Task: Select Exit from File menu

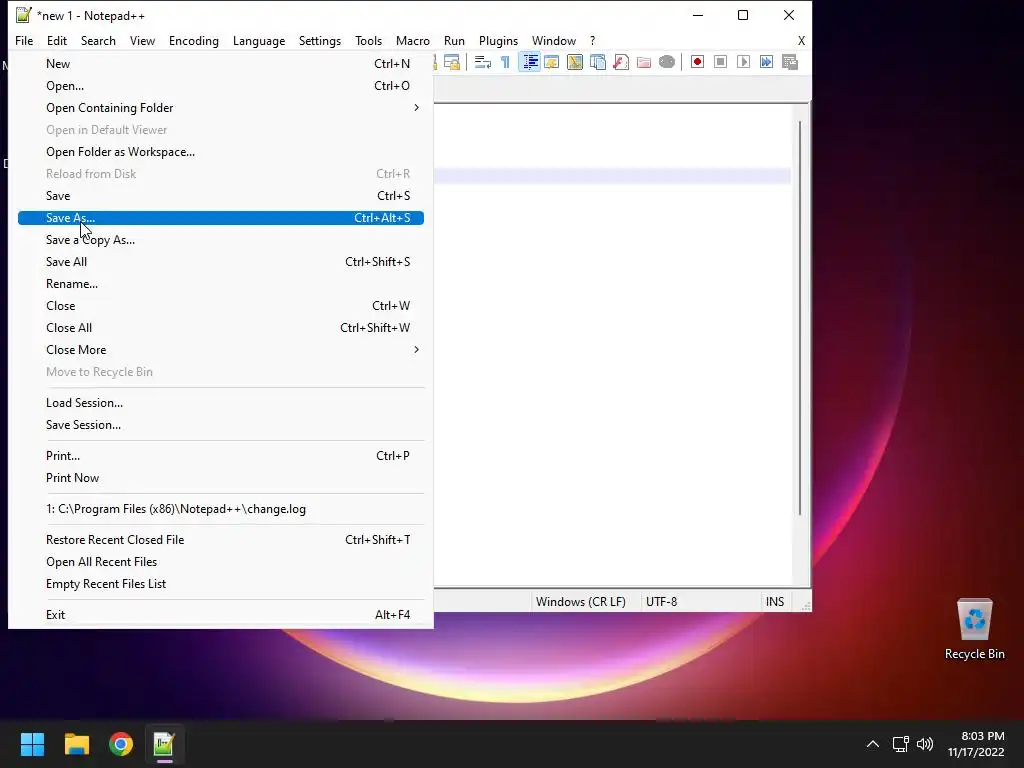Action: [x=221, y=615]
